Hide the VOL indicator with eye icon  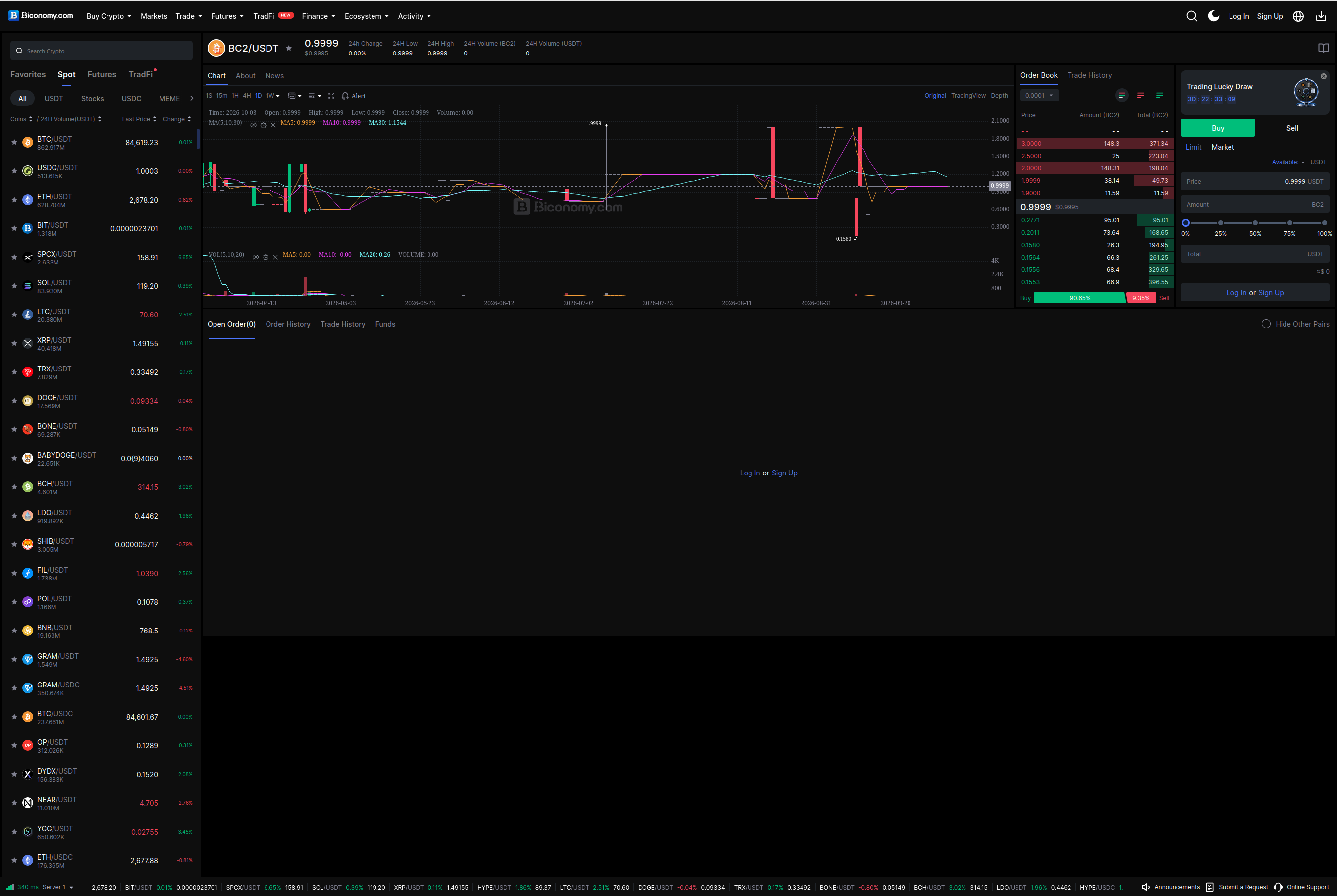click(x=256, y=257)
